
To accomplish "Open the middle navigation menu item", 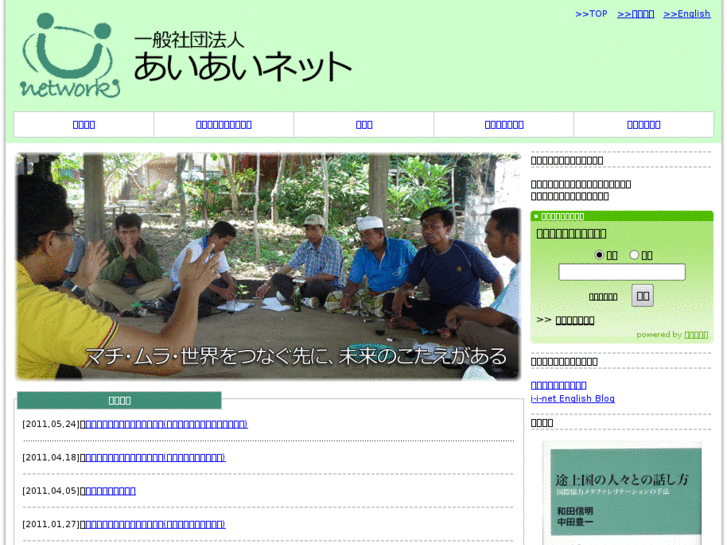I will [x=364, y=125].
